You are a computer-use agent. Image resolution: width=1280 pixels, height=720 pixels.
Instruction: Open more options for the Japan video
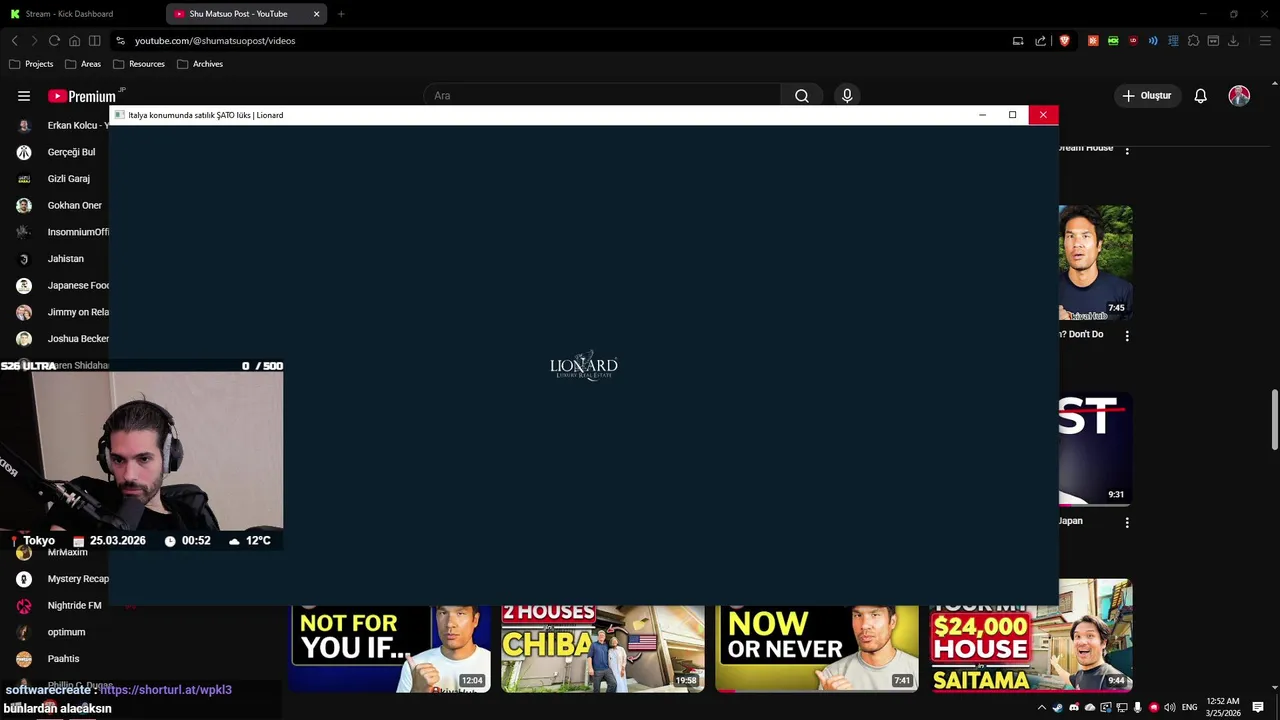(1127, 522)
